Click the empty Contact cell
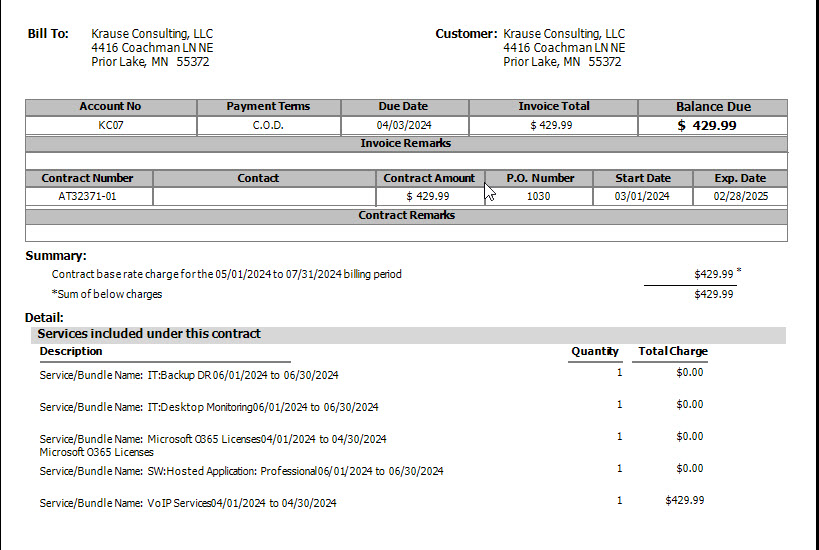The width and height of the screenshot is (819, 550). click(264, 197)
